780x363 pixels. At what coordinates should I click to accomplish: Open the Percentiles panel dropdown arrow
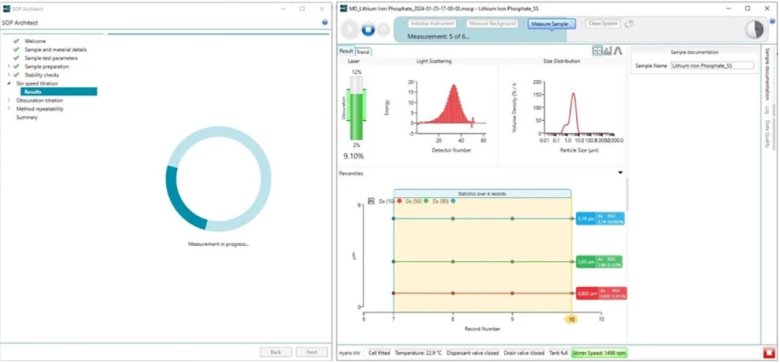(x=620, y=173)
